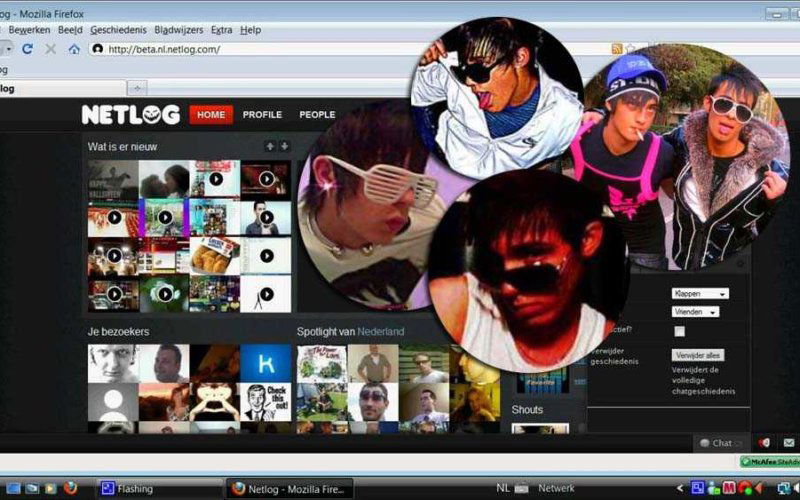Open the Vrienden dropdown
Screen dimensions: 800x500
695,312
